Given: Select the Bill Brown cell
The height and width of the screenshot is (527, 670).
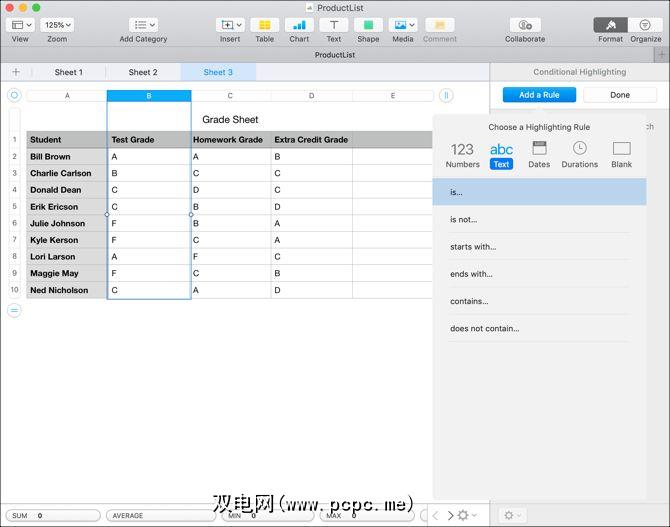Looking at the screenshot, I should 67,156.
